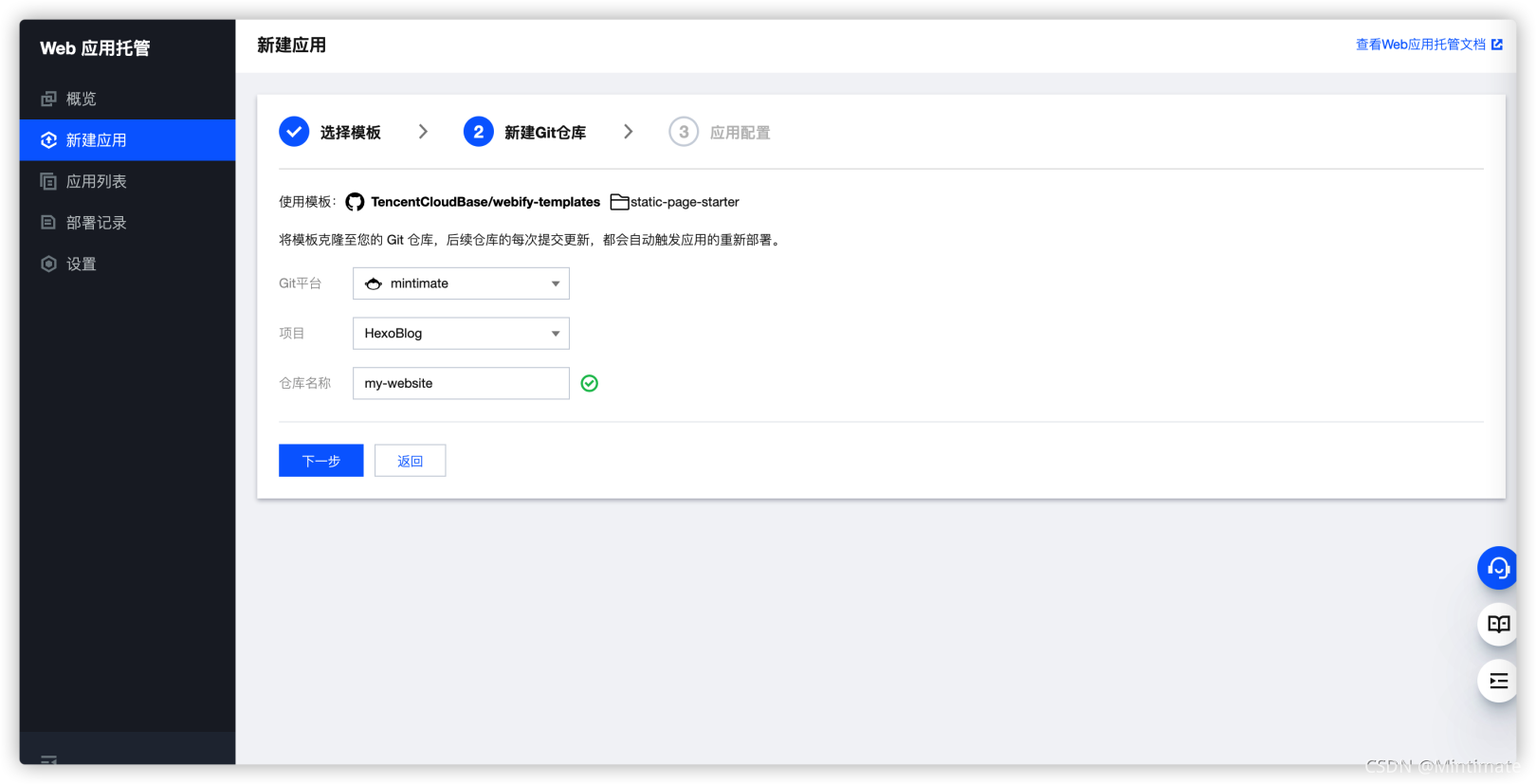Viewport: 1536px width, 784px height.
Task: Open the 概览 overview menu item
Action: point(127,99)
